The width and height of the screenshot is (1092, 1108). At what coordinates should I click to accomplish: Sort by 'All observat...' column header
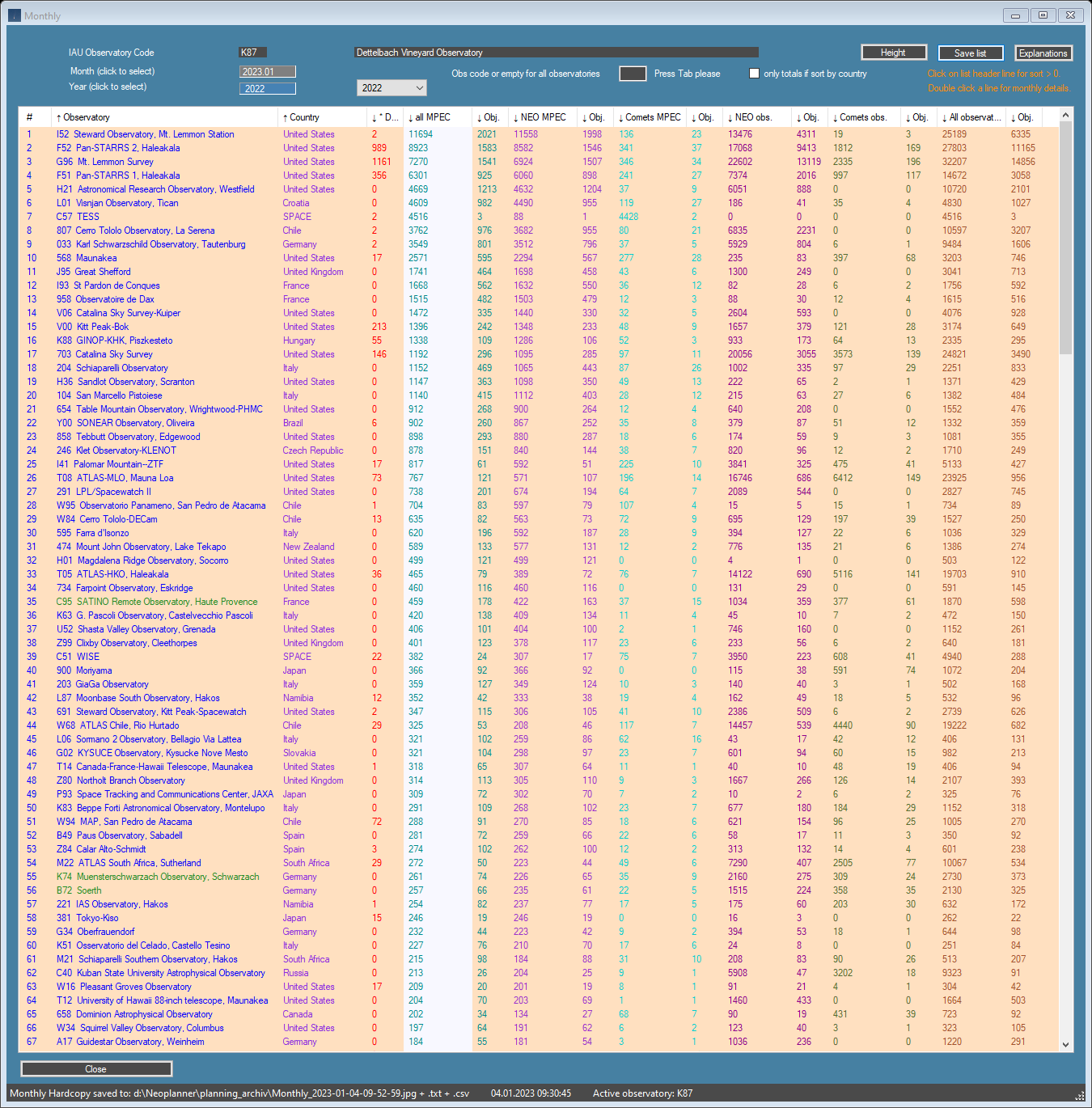(972, 117)
